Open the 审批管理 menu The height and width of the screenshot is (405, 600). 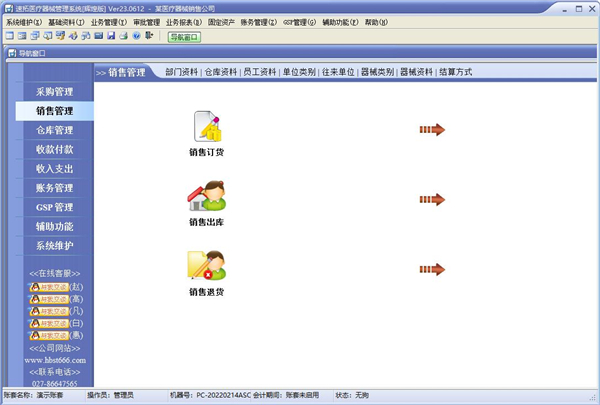(147, 23)
